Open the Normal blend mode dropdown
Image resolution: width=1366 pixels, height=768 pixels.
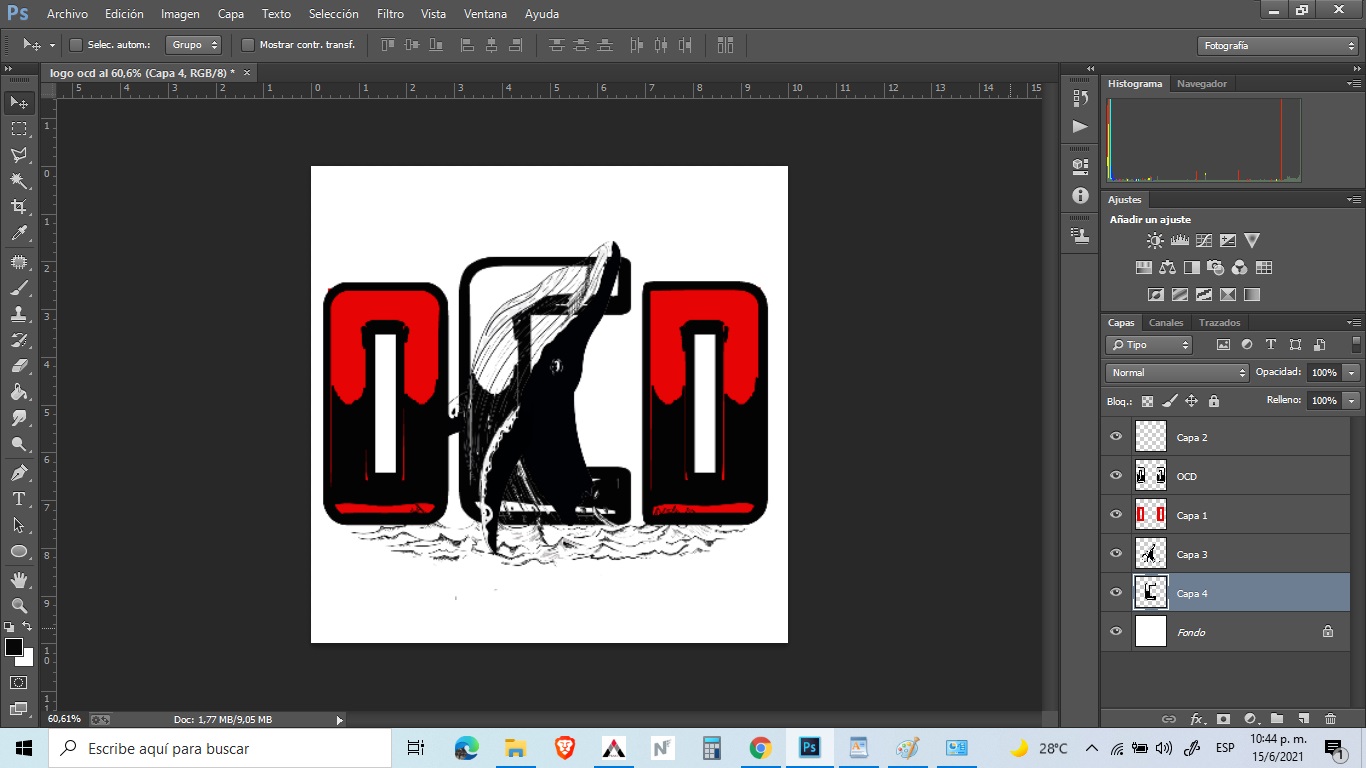(x=1177, y=373)
